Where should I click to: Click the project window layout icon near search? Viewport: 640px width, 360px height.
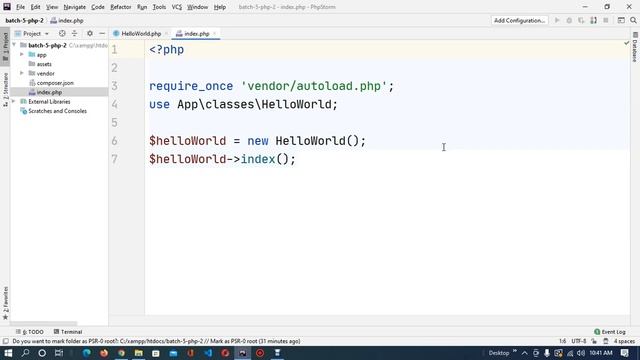tap(621, 20)
